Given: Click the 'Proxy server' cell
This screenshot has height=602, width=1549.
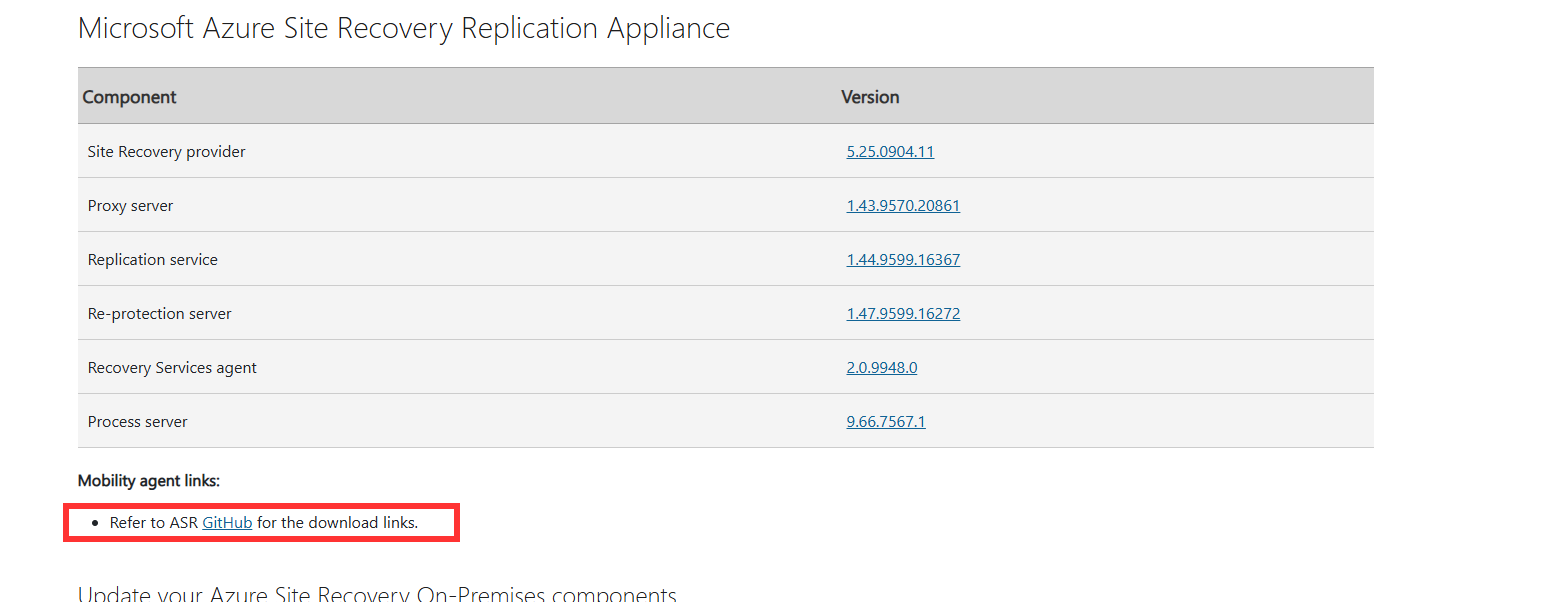Looking at the screenshot, I should click(459, 205).
